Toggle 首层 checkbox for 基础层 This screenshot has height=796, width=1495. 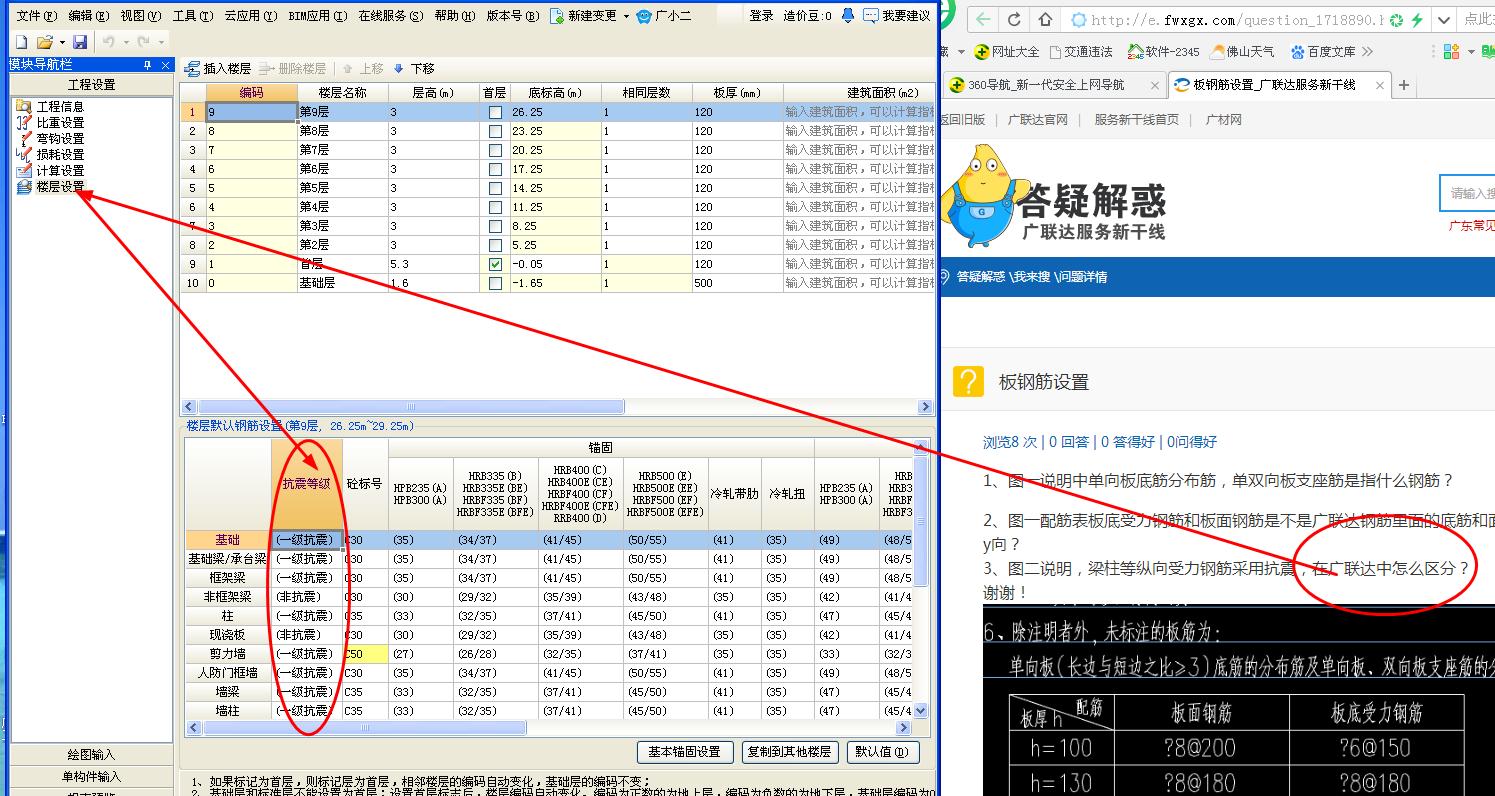(x=495, y=283)
